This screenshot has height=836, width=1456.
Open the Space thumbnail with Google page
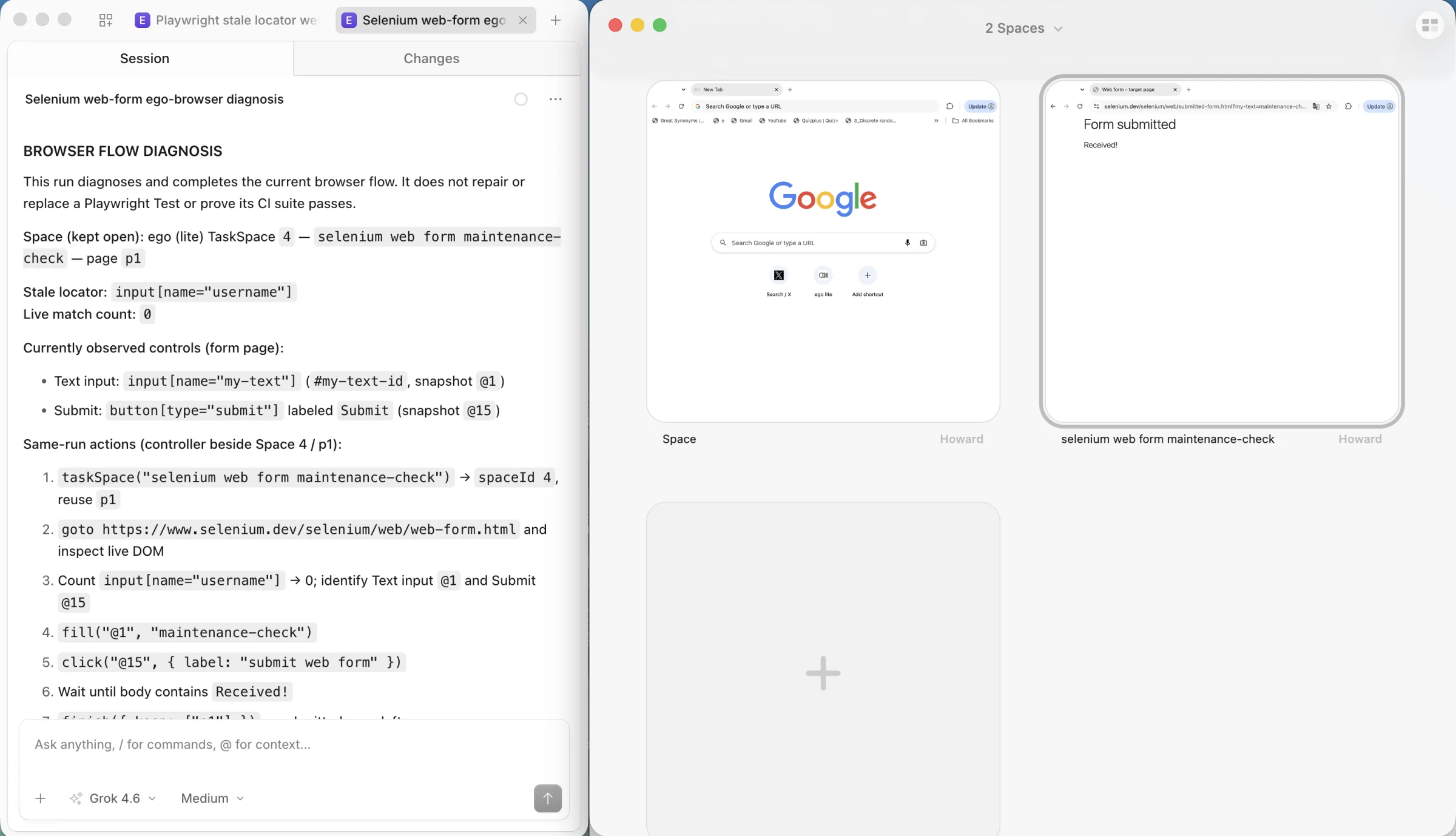pyautogui.click(x=823, y=251)
